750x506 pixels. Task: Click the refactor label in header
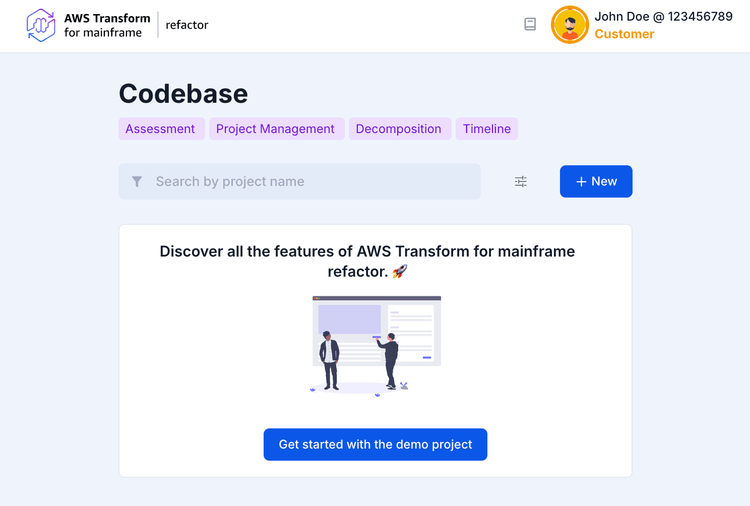click(187, 25)
